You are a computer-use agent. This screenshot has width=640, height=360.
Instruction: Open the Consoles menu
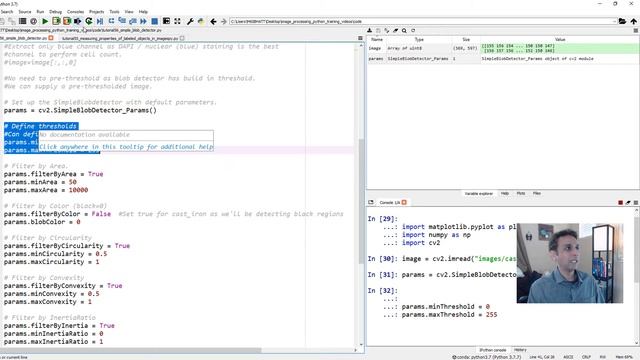click(75, 12)
